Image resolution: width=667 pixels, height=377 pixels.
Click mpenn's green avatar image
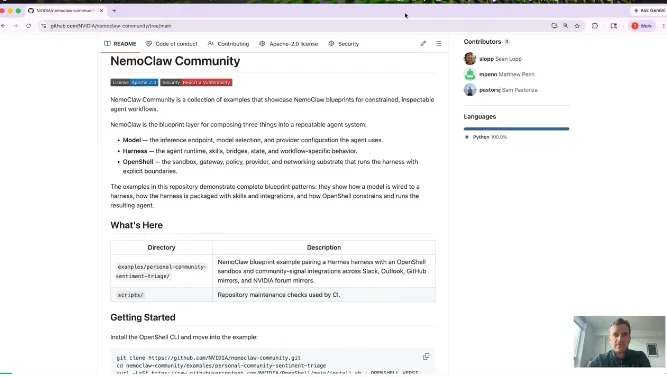[470, 74]
